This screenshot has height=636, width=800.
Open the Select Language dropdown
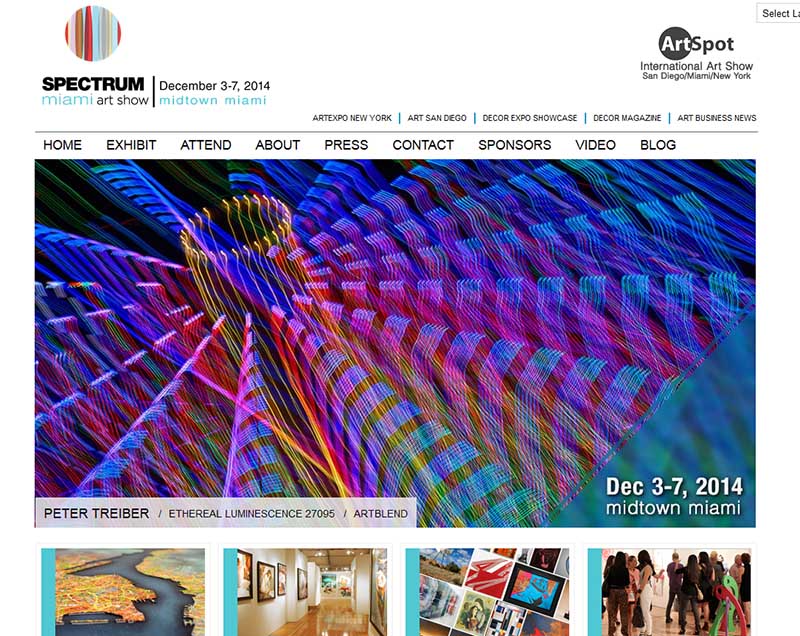[x=778, y=13]
